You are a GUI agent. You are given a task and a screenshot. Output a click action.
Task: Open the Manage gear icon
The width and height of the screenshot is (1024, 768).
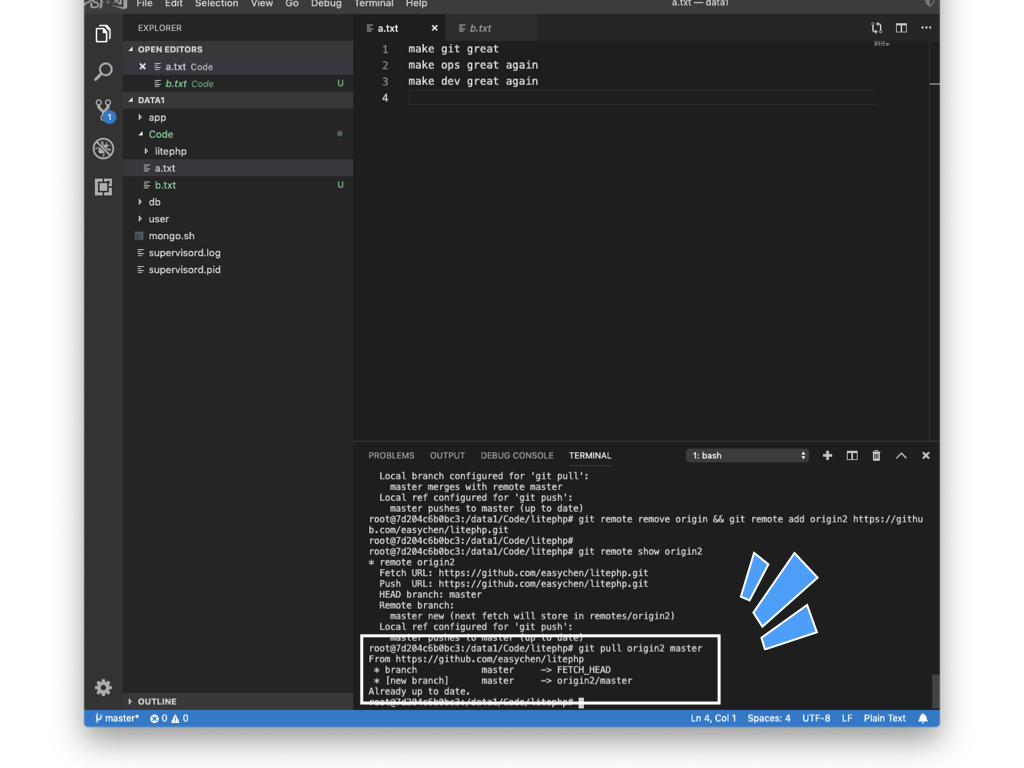click(x=103, y=687)
